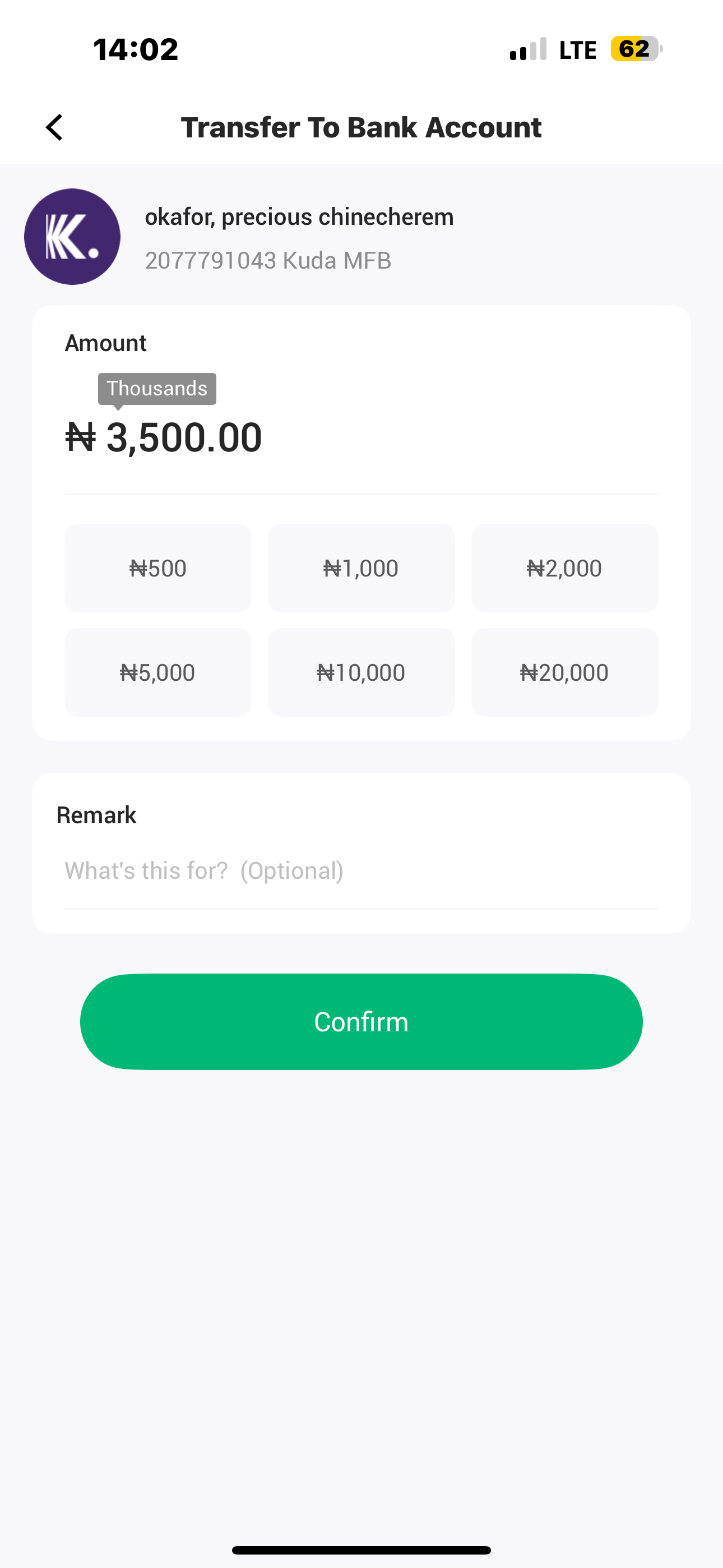
Task: Tap the LTE network label
Action: pyautogui.click(x=577, y=50)
